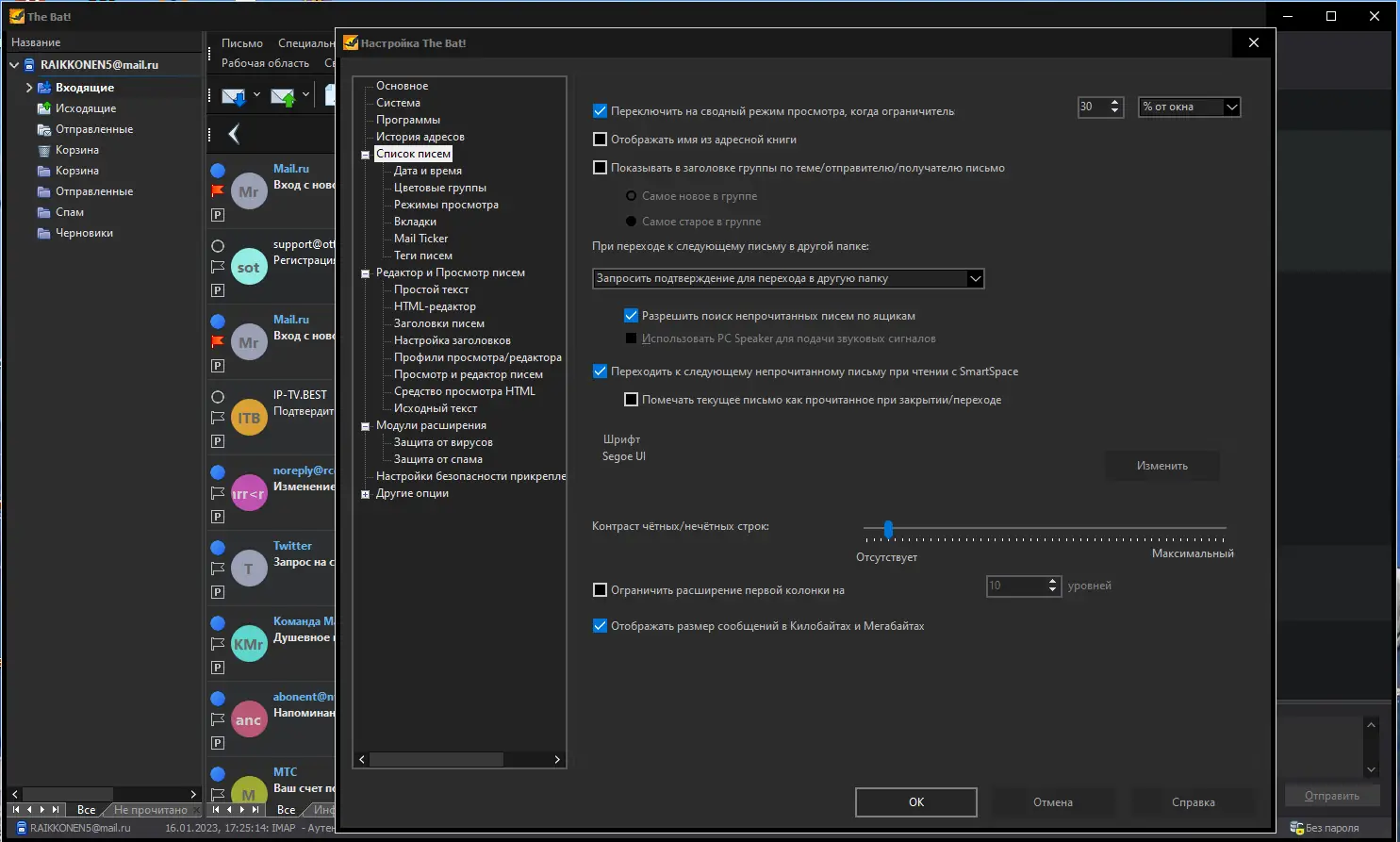Expand the Входящие folder subtree
Screen dimensions: 1400x842
29,88
